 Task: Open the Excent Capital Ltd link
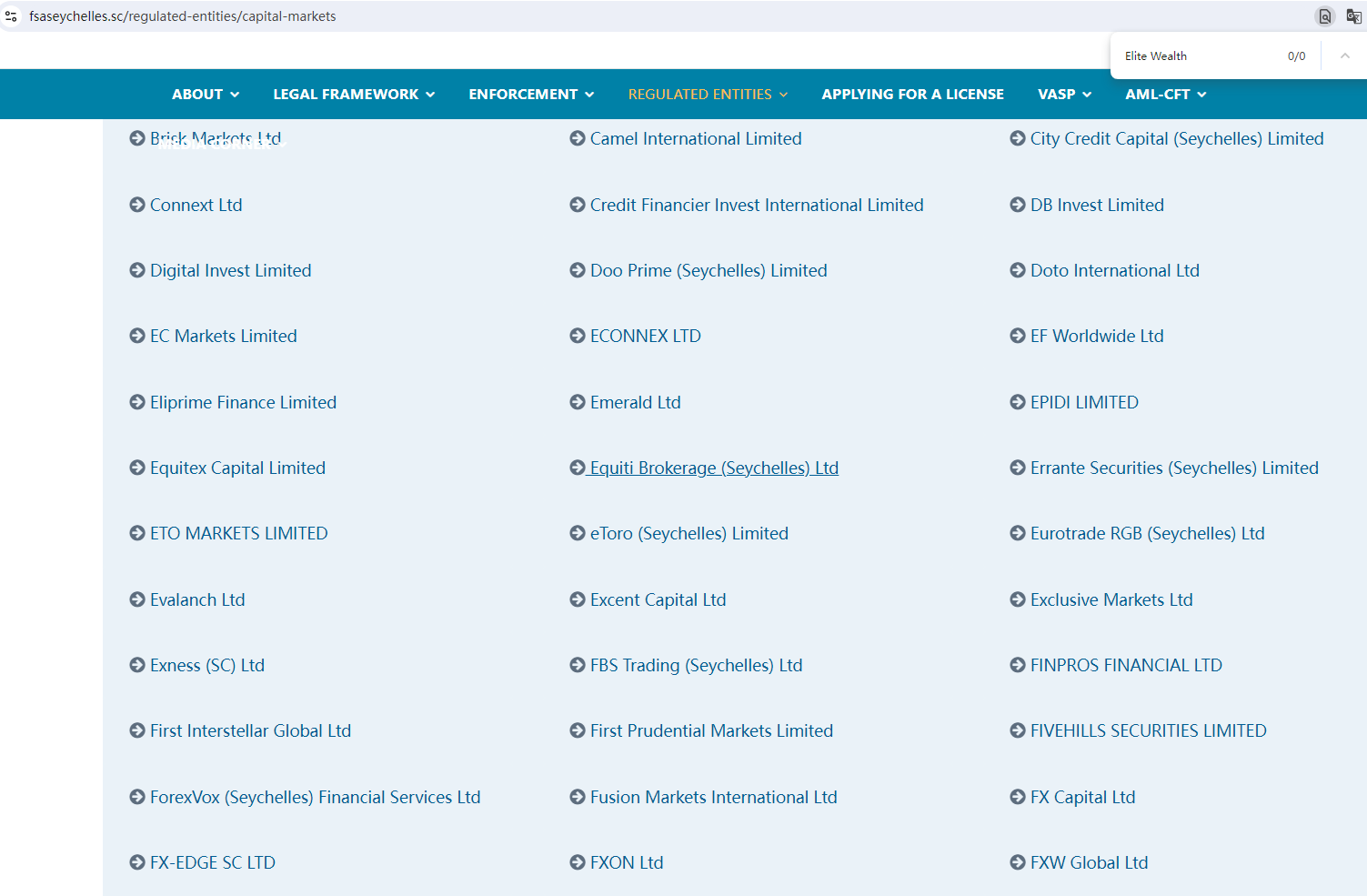(x=658, y=599)
